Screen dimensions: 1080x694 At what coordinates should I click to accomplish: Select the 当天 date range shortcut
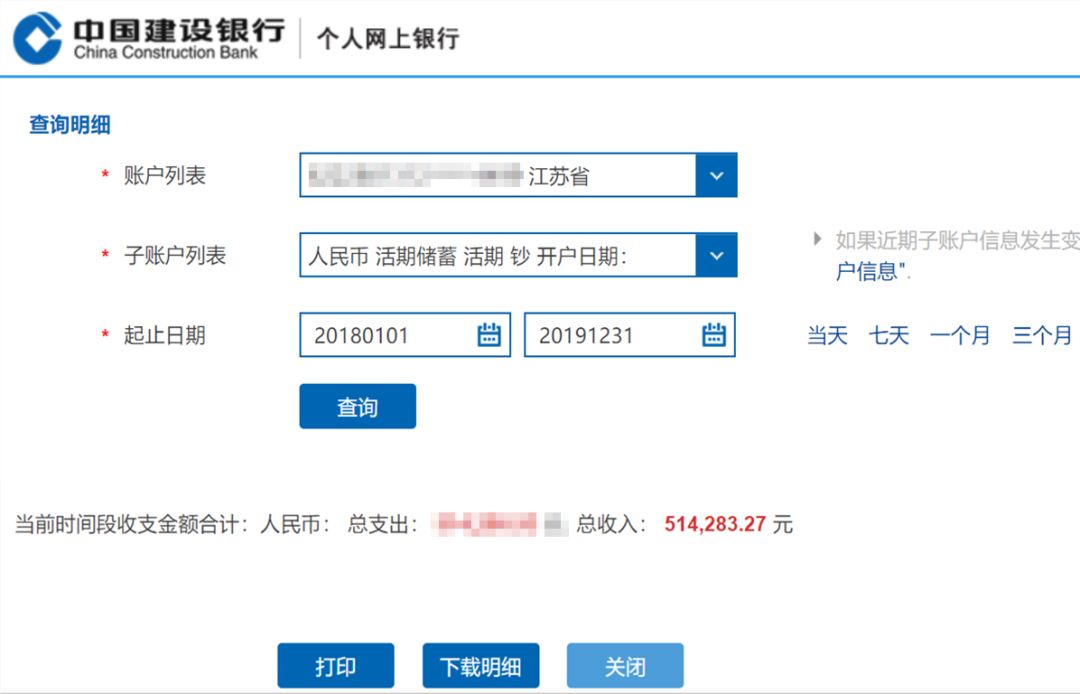coord(826,337)
